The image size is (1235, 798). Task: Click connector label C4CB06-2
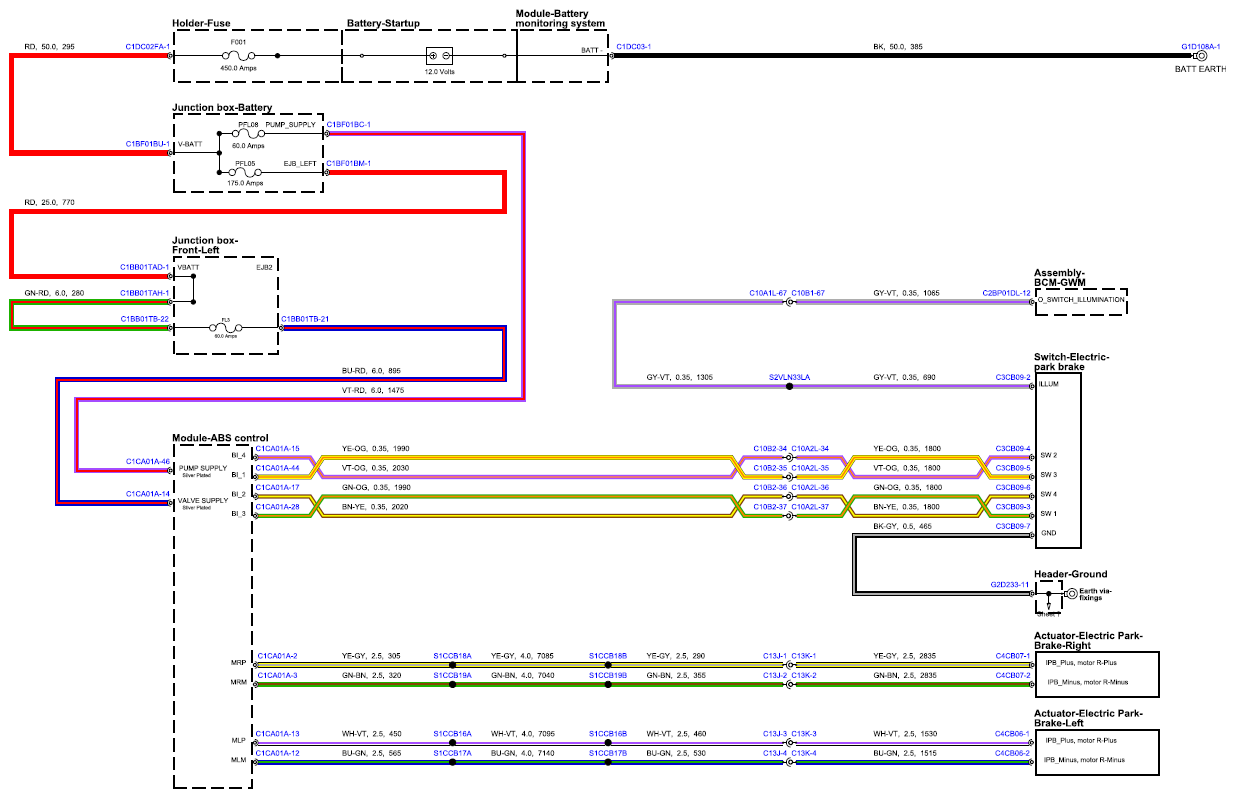pos(1013,751)
